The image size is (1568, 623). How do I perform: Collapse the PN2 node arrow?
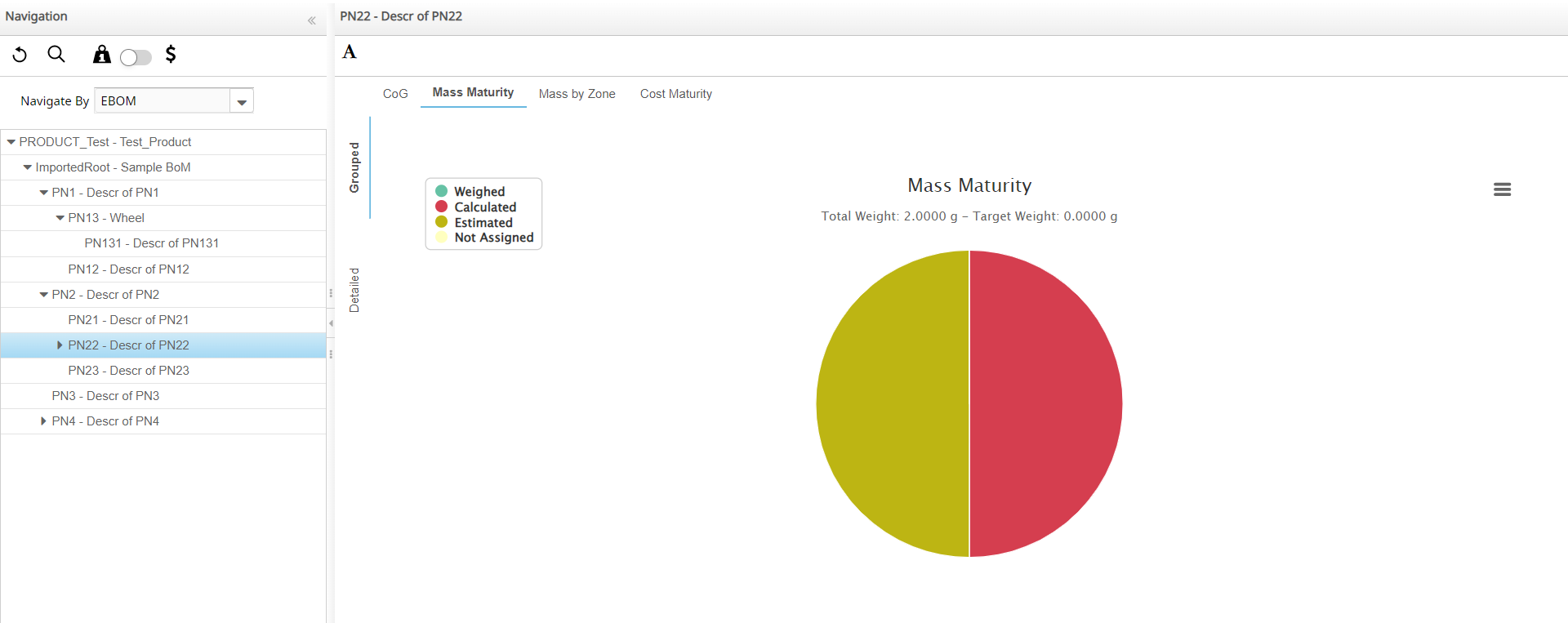[x=44, y=295]
